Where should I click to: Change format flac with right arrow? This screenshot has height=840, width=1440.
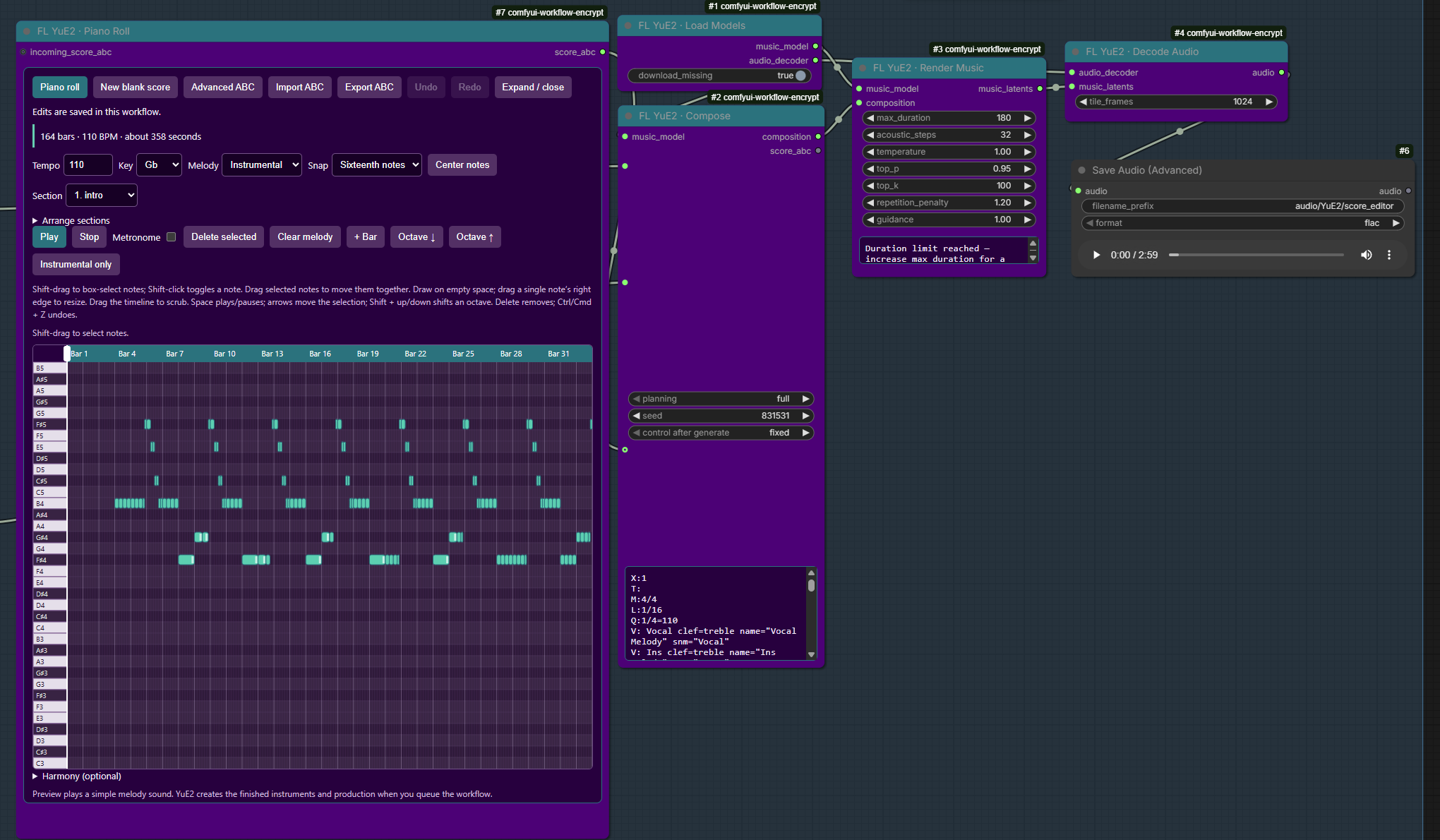(x=1396, y=223)
